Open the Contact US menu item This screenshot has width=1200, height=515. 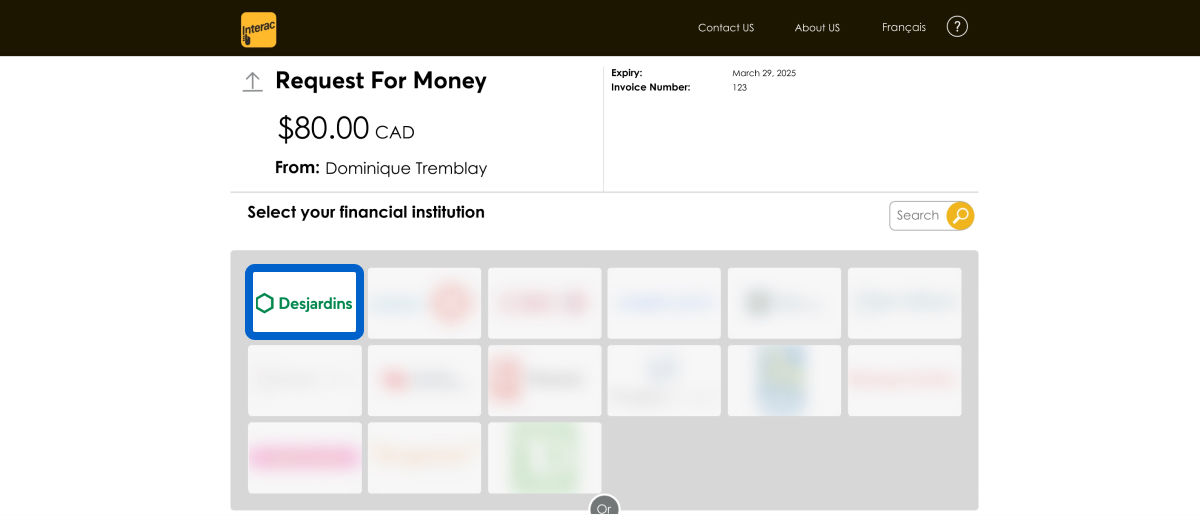[726, 28]
